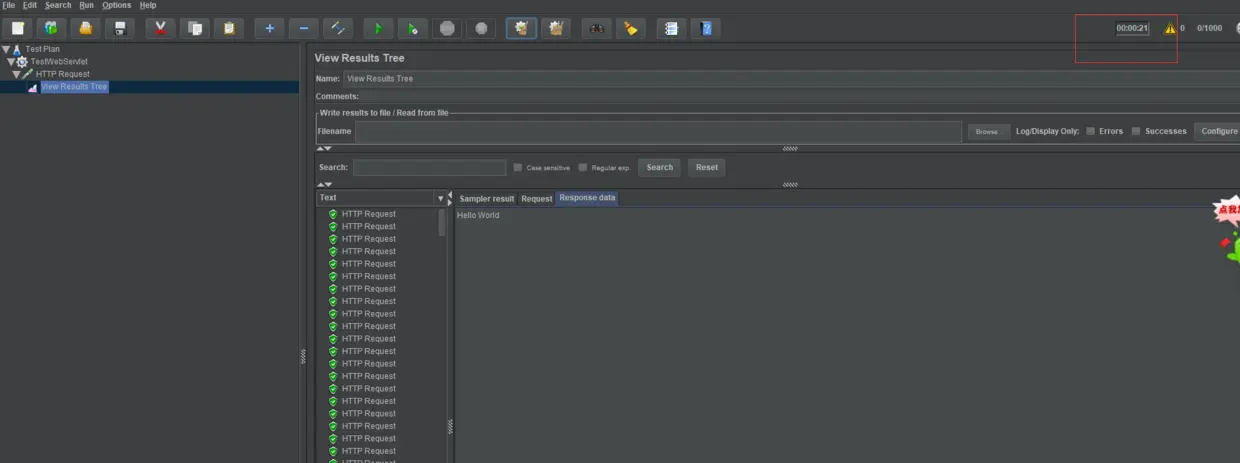
Task: Click Start no pauses icon
Action: [413, 28]
